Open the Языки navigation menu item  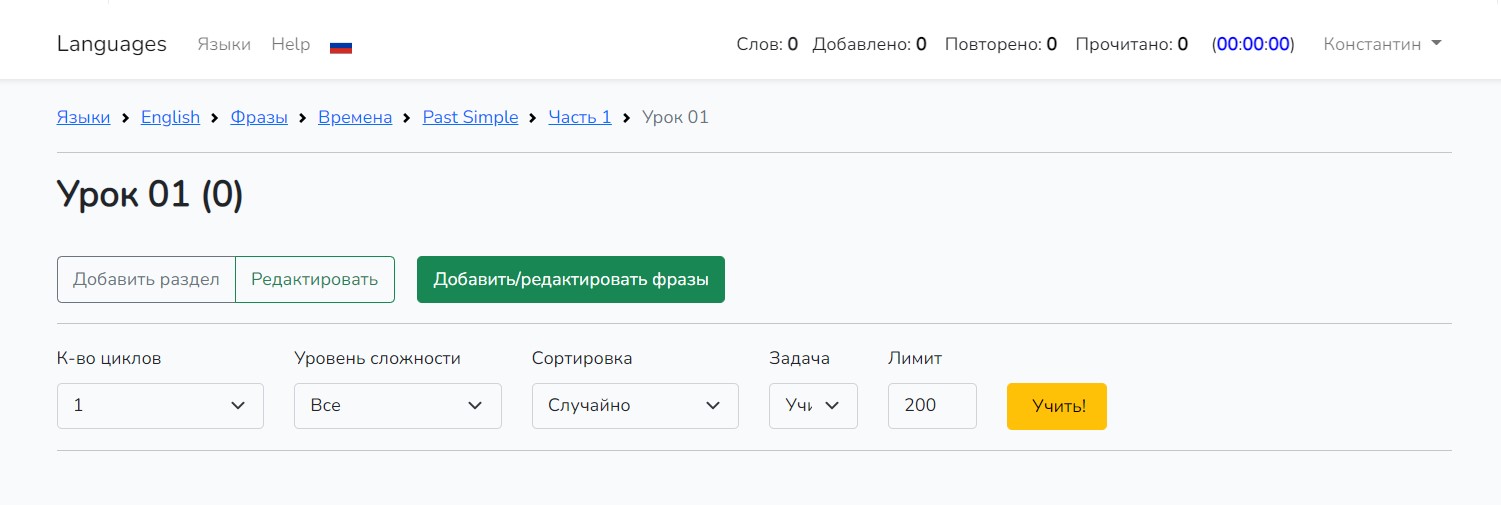point(224,44)
